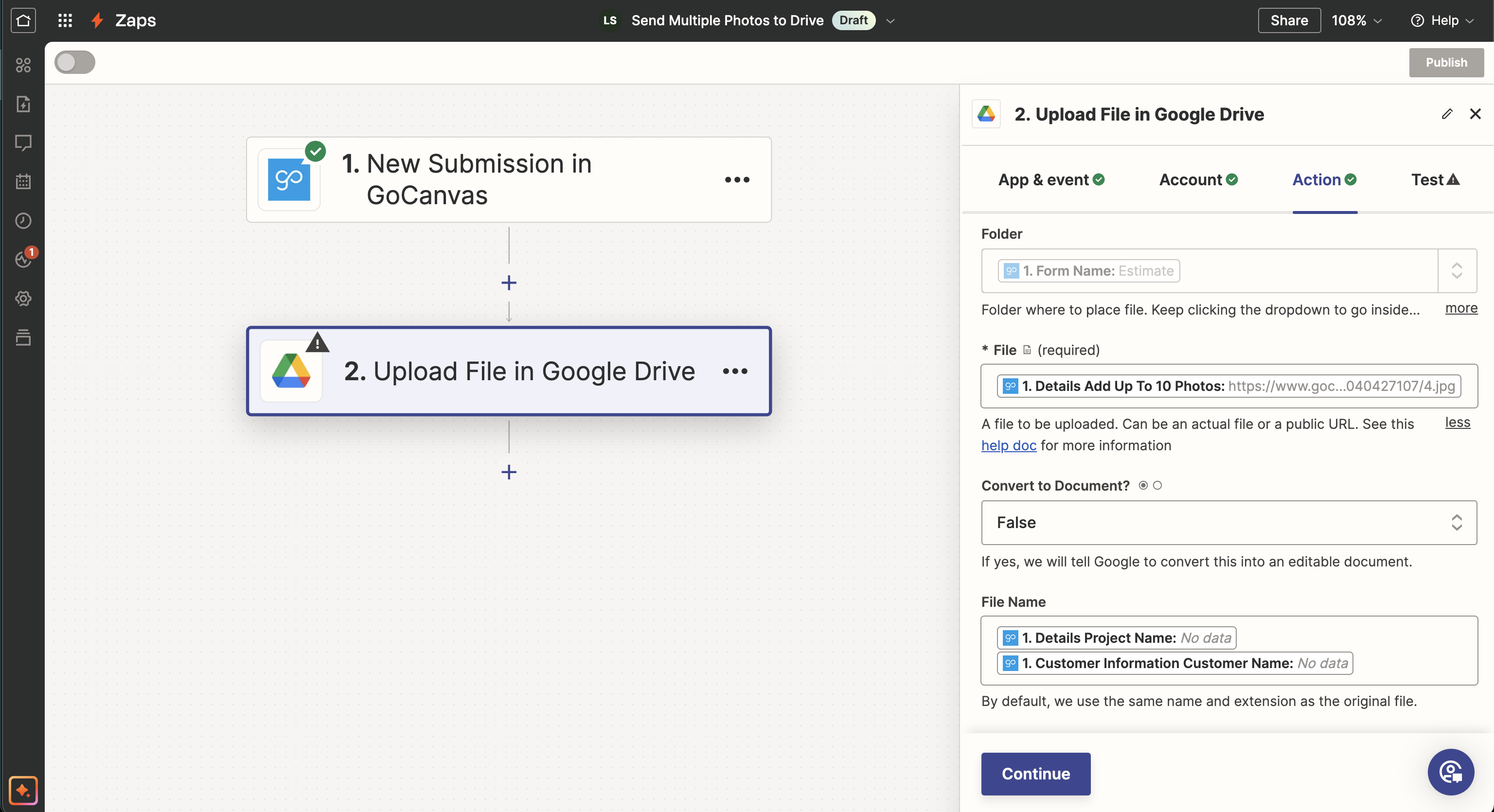This screenshot has height=812, width=1494.
Task: Select the Details Project Name pill
Action: point(1117,638)
